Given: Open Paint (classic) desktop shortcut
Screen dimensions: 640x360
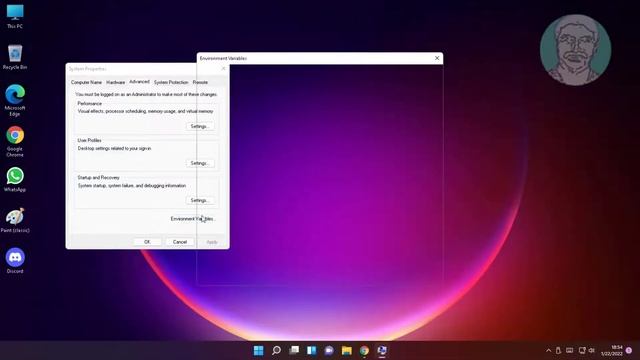Looking at the screenshot, I should [x=15, y=220].
